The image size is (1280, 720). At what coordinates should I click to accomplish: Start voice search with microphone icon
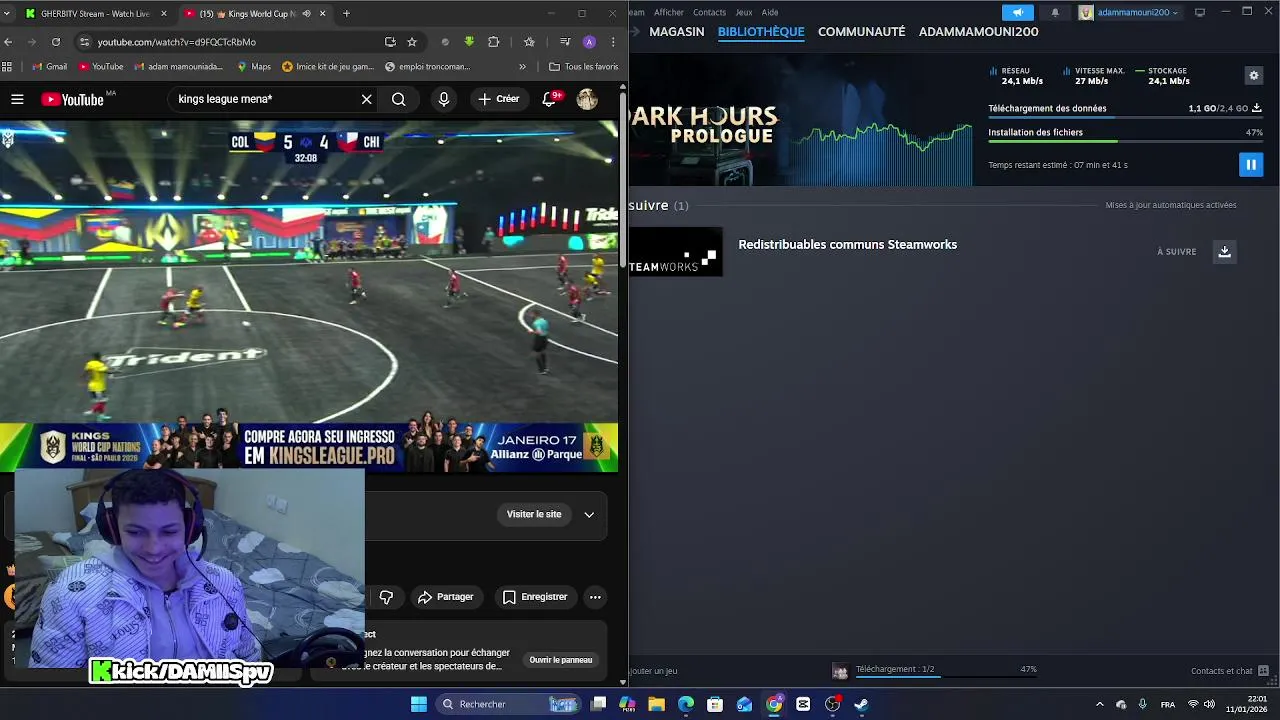(x=444, y=99)
